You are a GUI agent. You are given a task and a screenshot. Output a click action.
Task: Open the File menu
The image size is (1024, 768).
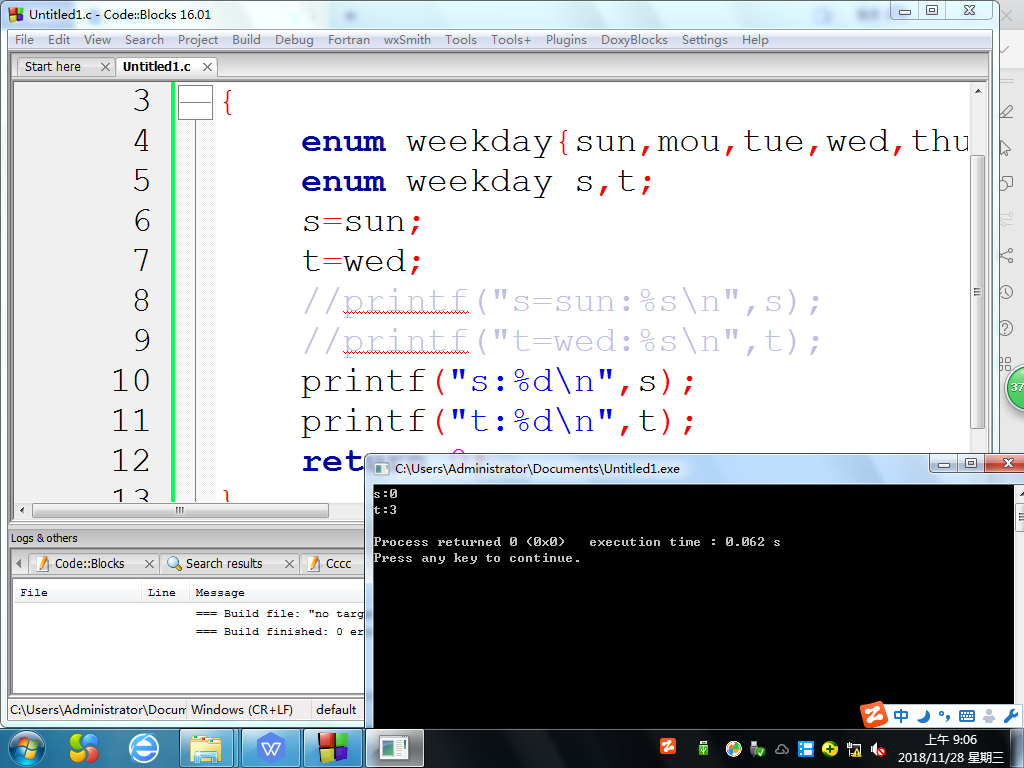click(24, 40)
